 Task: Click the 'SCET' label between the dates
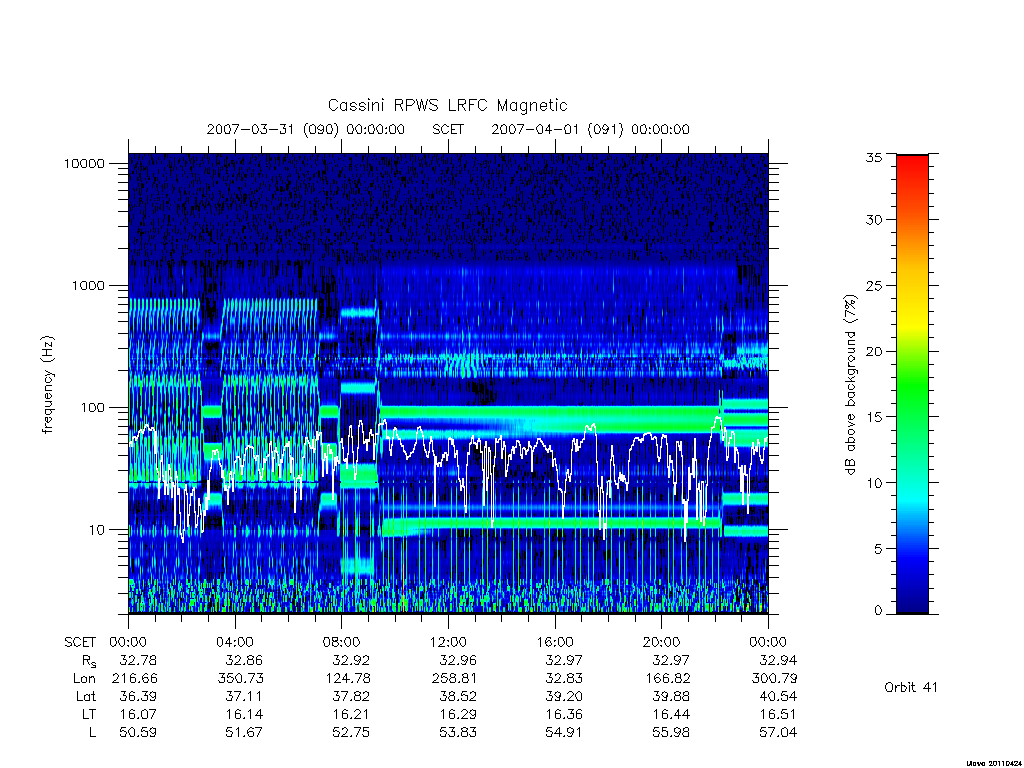[x=448, y=129]
